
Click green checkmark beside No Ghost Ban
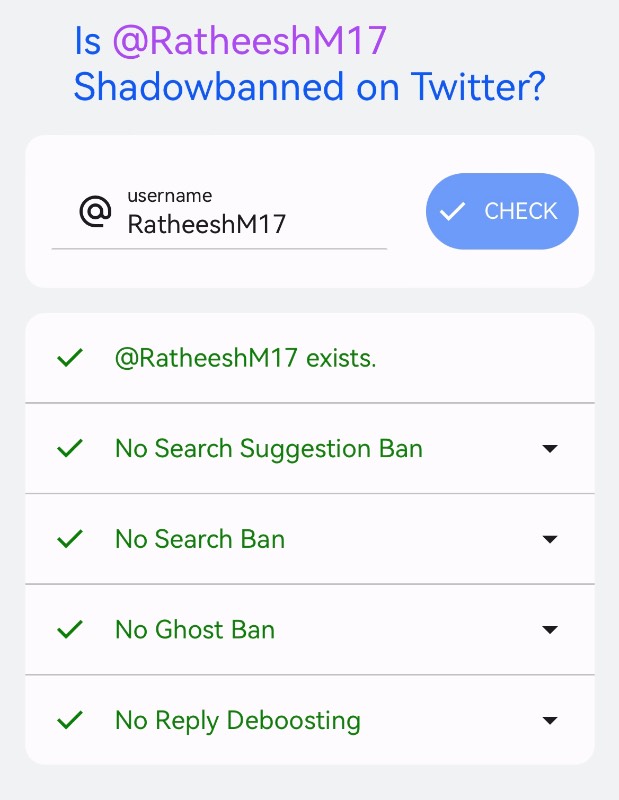point(70,629)
